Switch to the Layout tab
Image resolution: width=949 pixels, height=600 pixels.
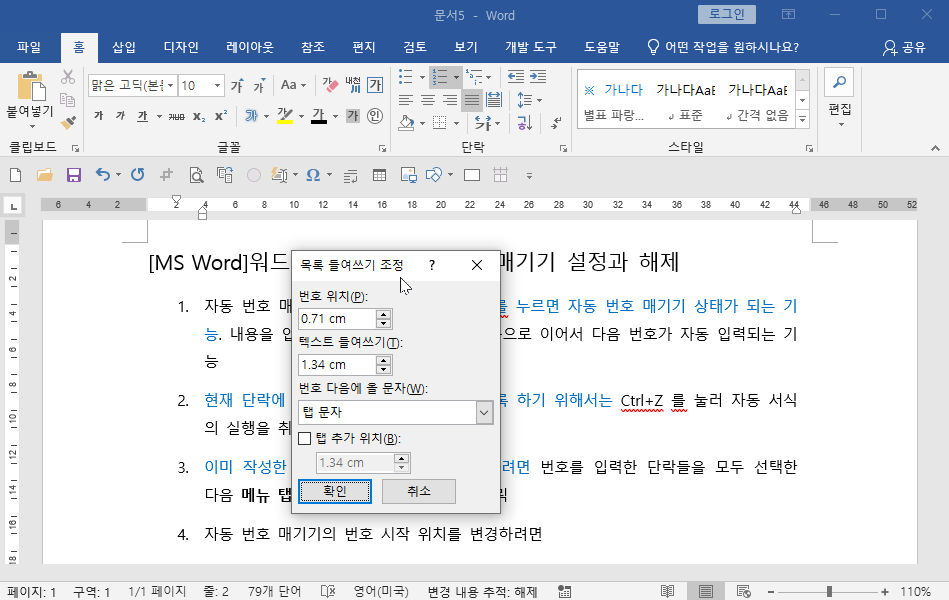pos(249,47)
